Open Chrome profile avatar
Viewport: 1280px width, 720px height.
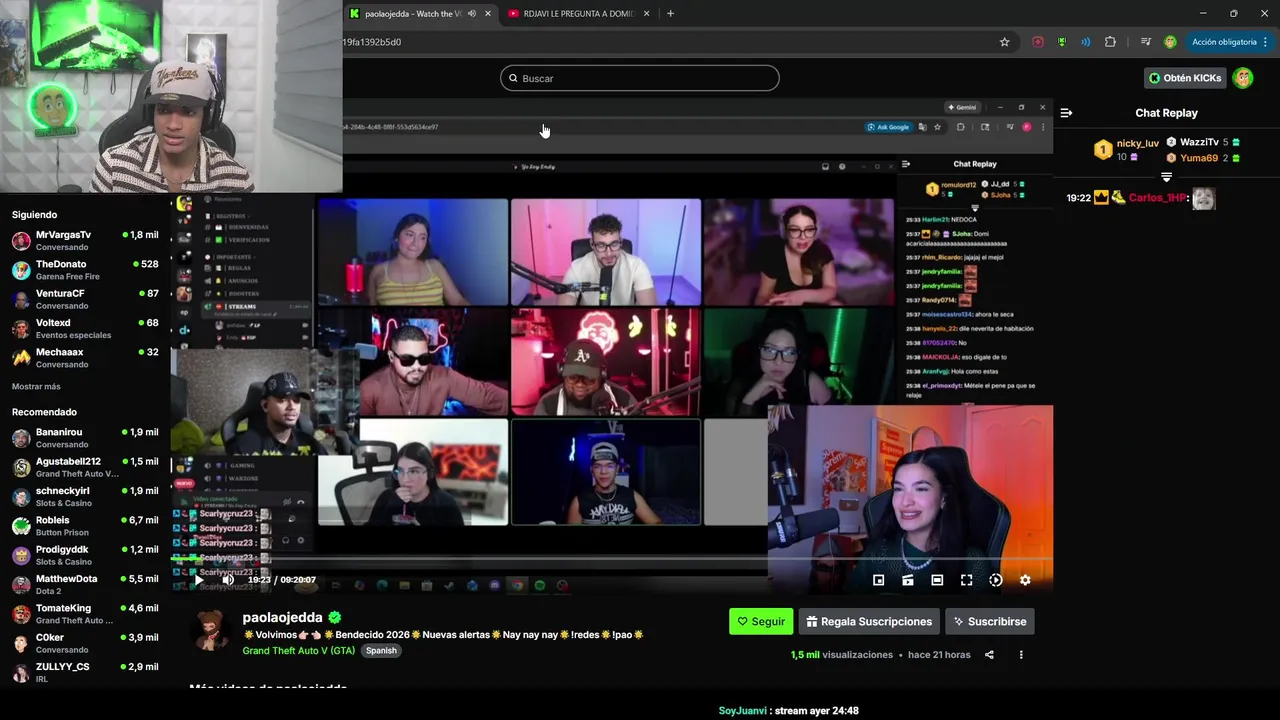[x=1170, y=42]
